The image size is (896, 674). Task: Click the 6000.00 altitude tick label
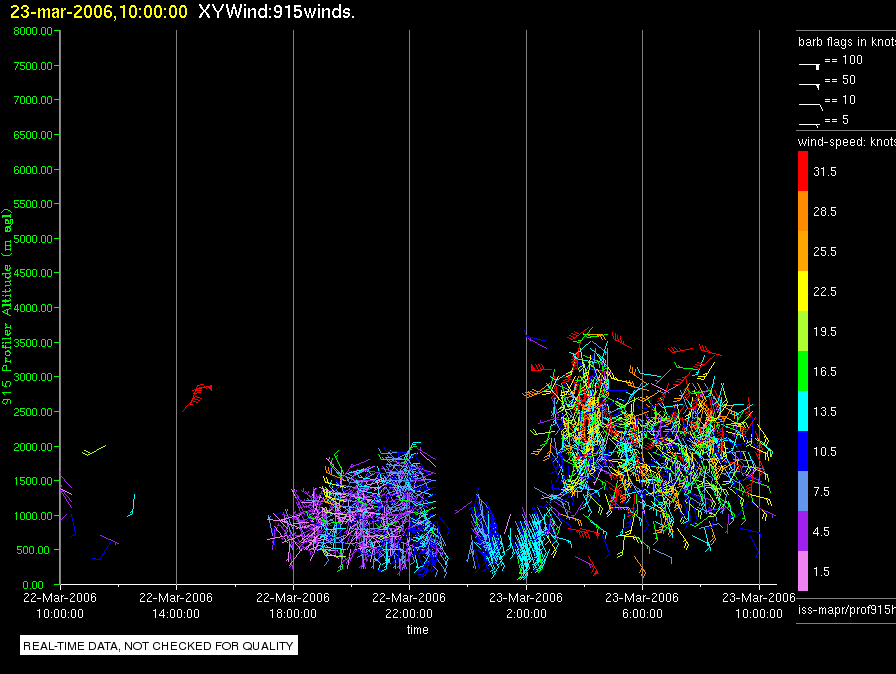click(x=33, y=170)
